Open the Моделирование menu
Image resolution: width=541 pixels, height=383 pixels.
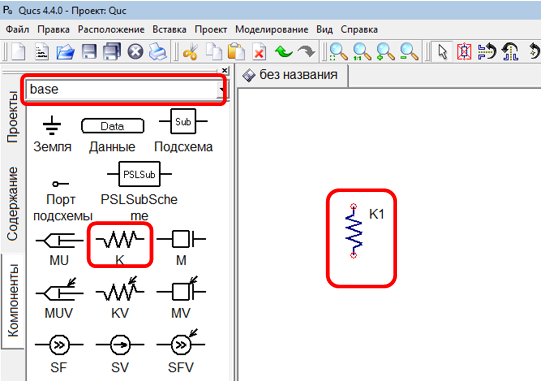point(272,30)
